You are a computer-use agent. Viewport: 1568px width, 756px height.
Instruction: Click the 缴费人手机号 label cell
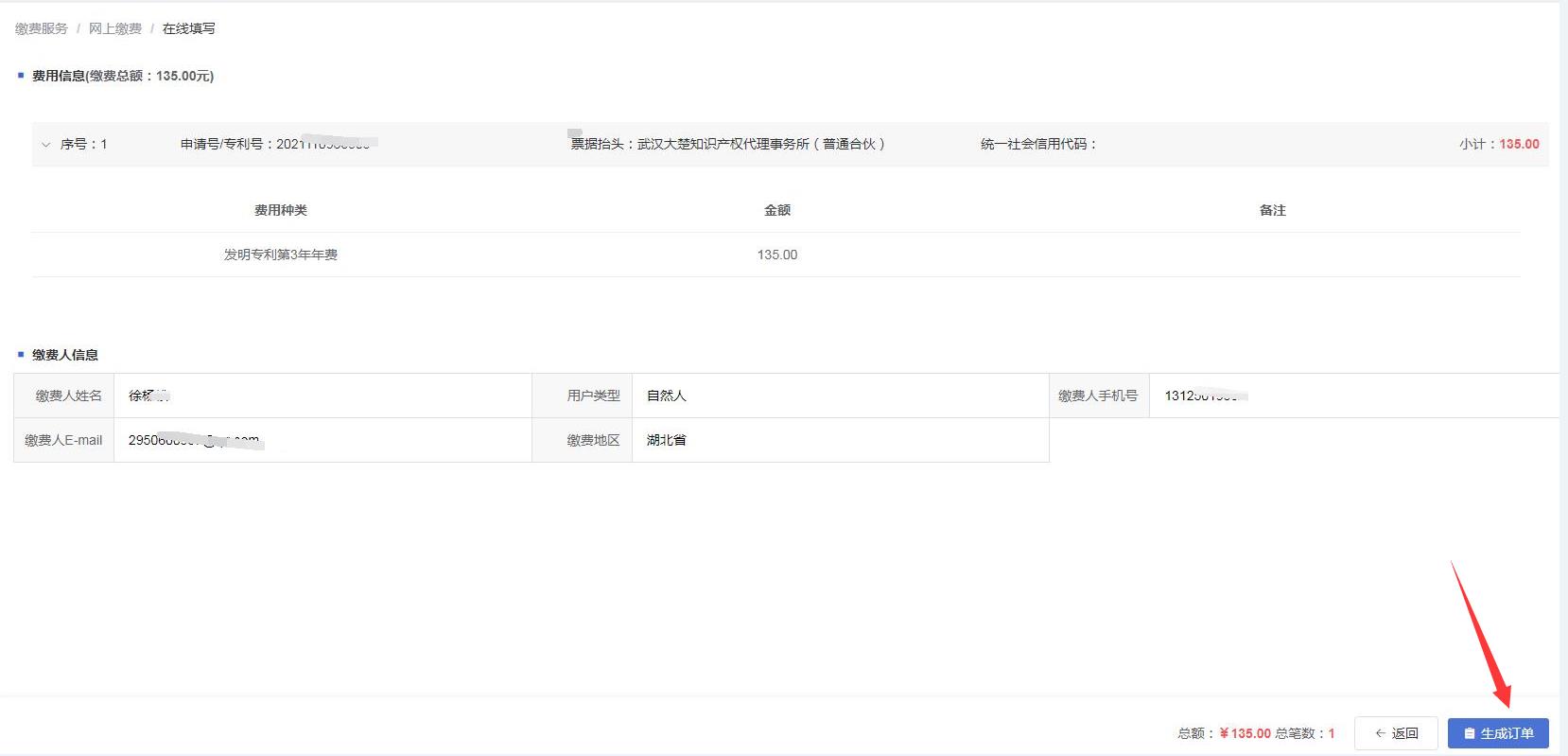(1099, 396)
